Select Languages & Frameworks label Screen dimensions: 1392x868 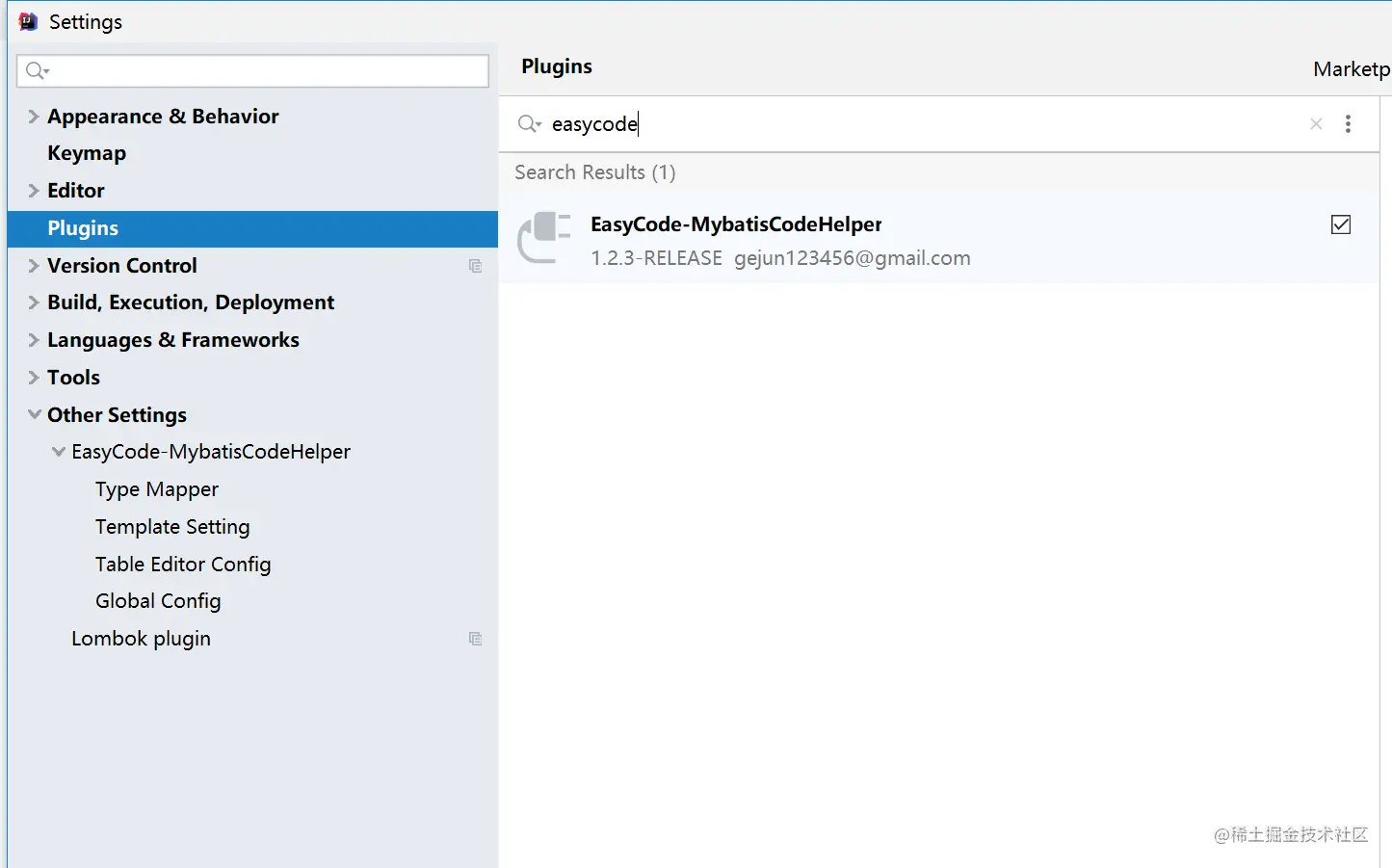point(173,340)
